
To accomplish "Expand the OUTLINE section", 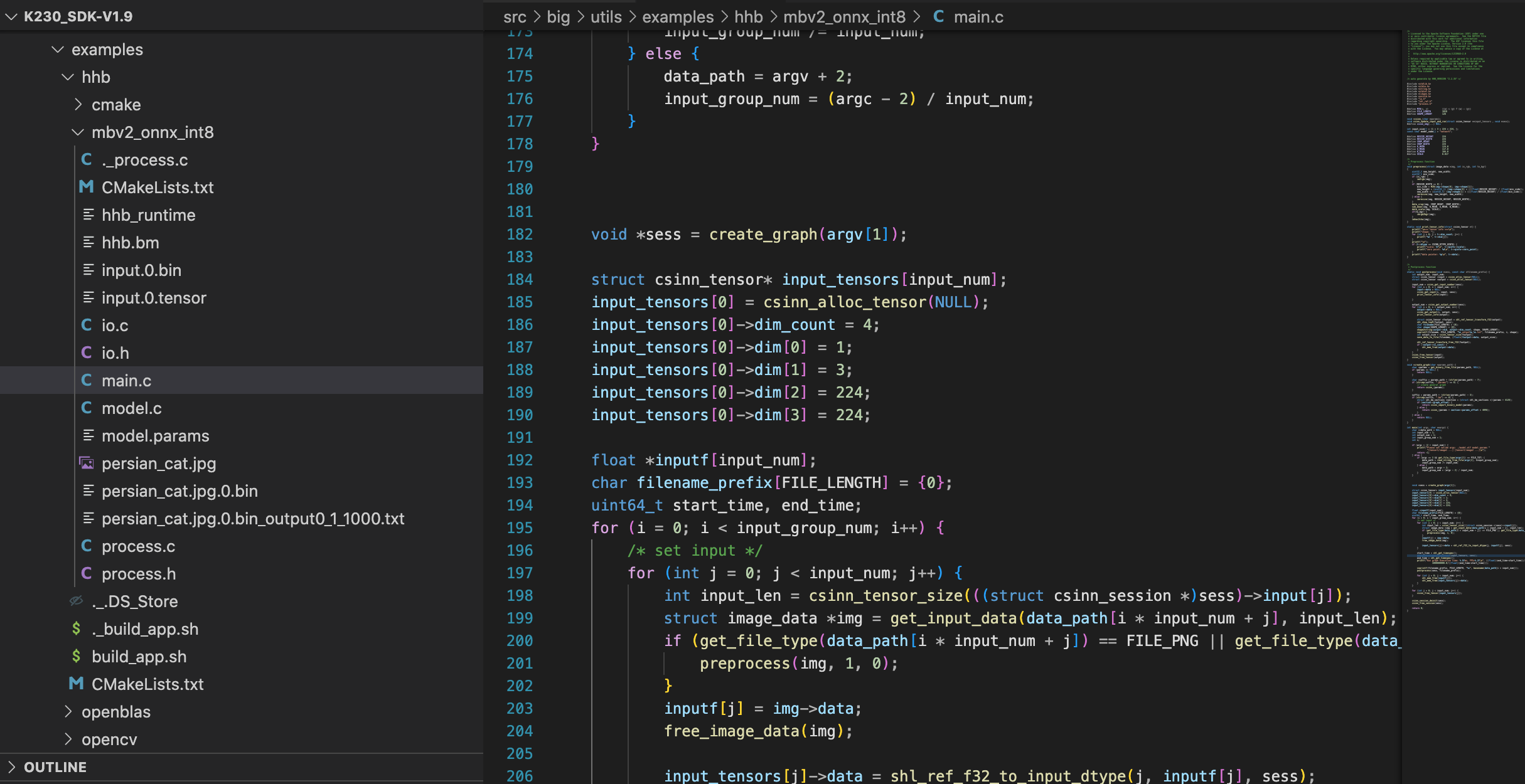I will click(11, 767).
